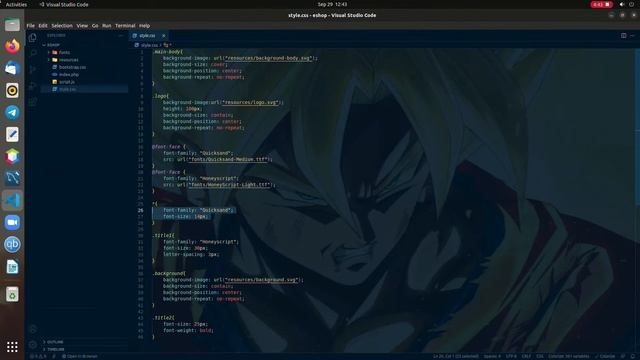Click style.css in the breadcrumb

point(149,45)
